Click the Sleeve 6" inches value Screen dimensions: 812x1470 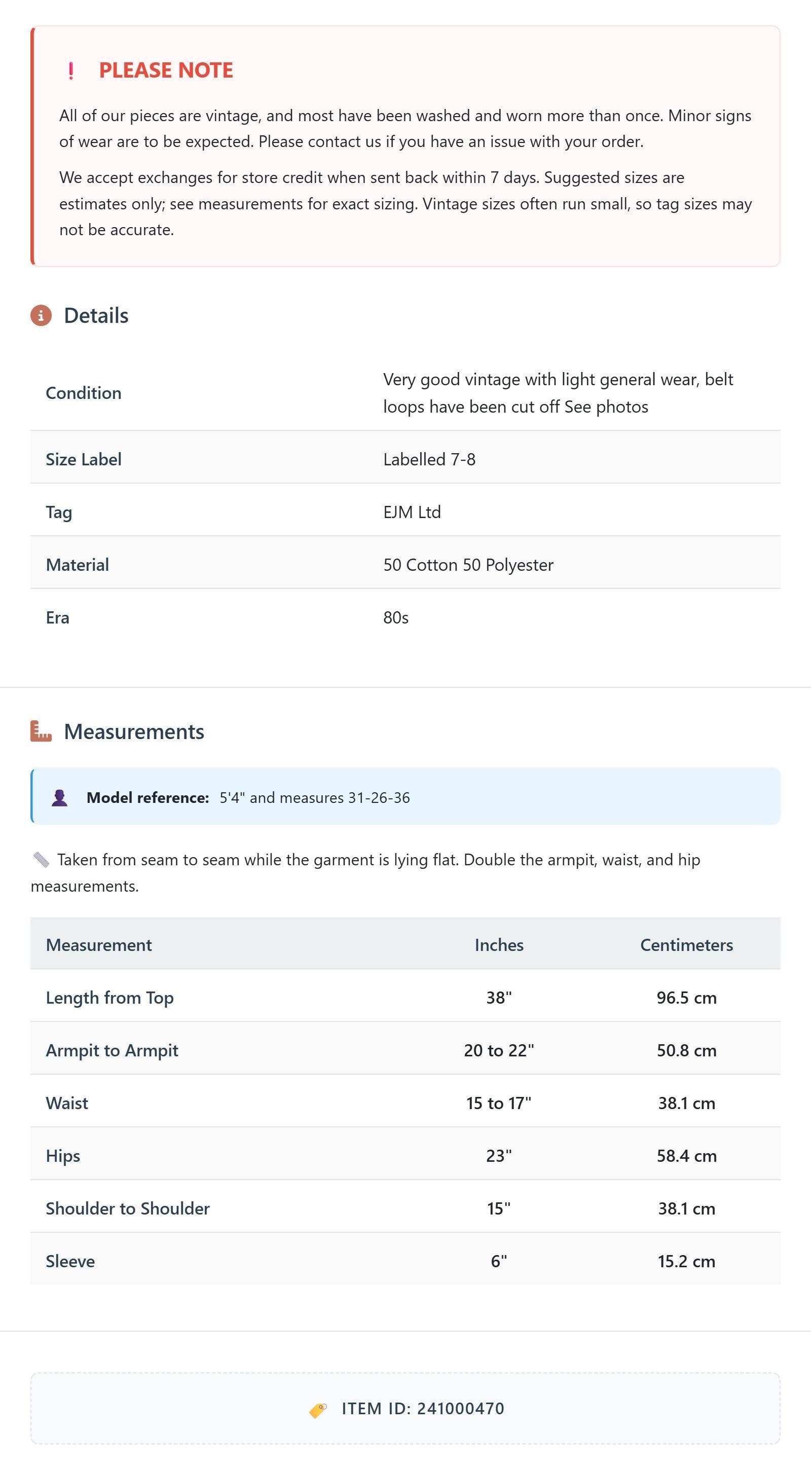point(499,1261)
